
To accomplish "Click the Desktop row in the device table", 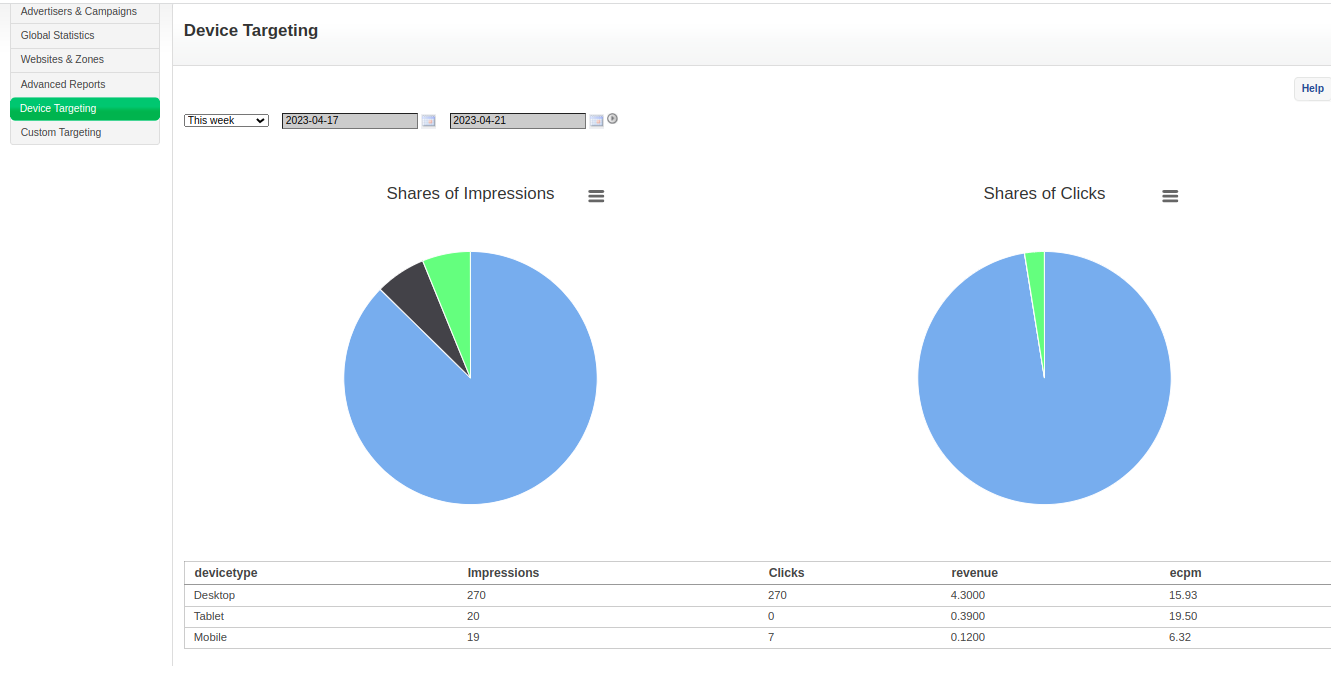I will pos(215,595).
